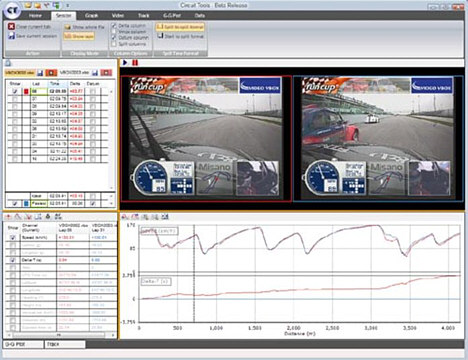Image resolution: width=468 pixels, height=360 pixels.
Task: Click first icon in graph toolbar
Action: [125, 217]
